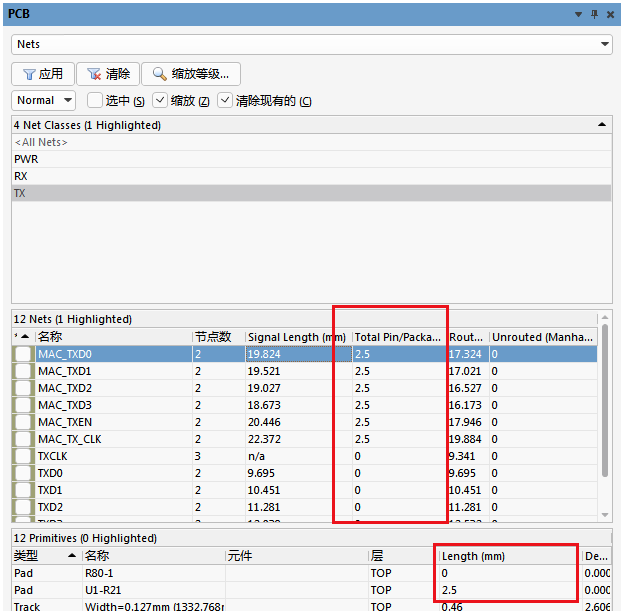This screenshot has height=611, width=621.
Task: Select the TXCLK net row
Action: pos(305,456)
